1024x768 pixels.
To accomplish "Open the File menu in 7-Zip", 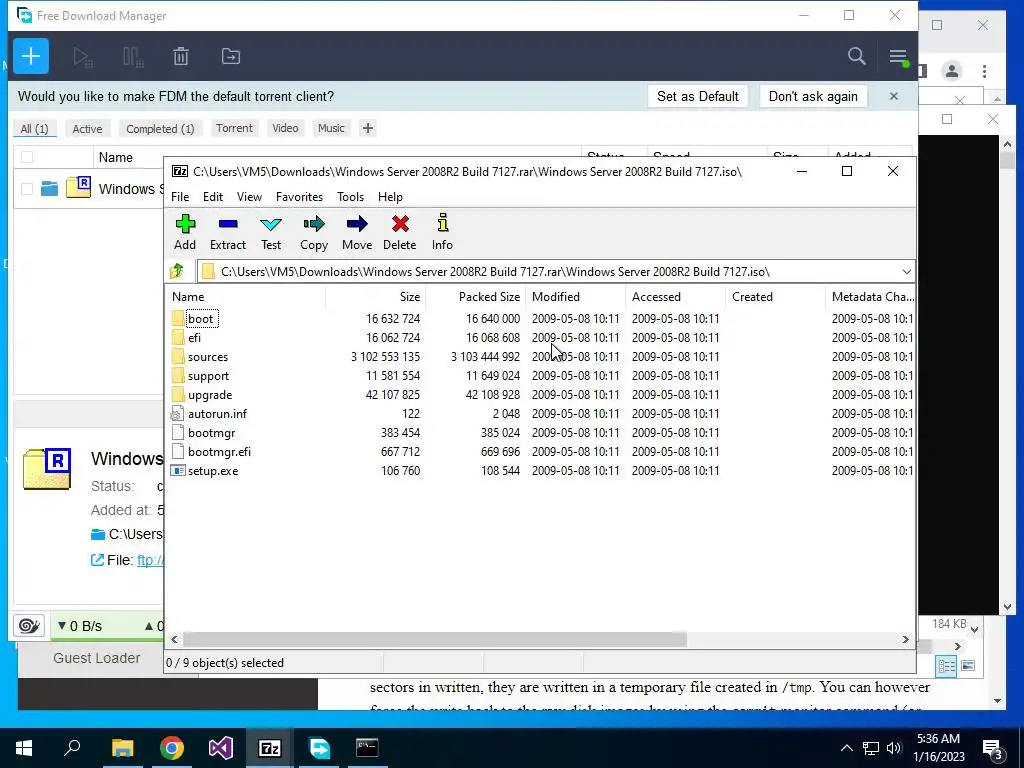I will pyautogui.click(x=180, y=197).
